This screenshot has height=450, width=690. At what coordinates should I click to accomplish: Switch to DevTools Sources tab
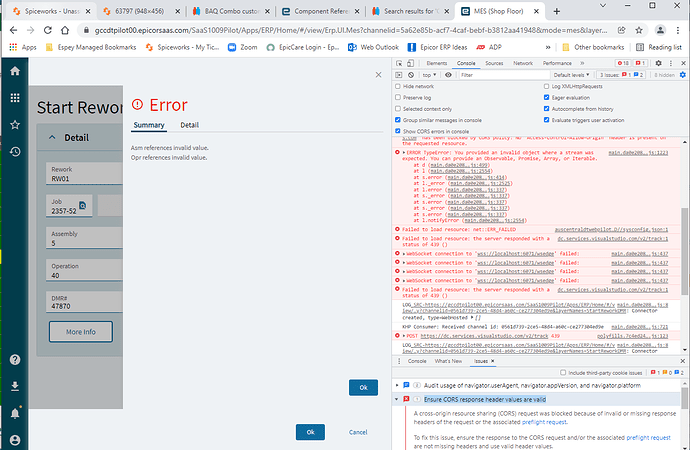[494, 63]
